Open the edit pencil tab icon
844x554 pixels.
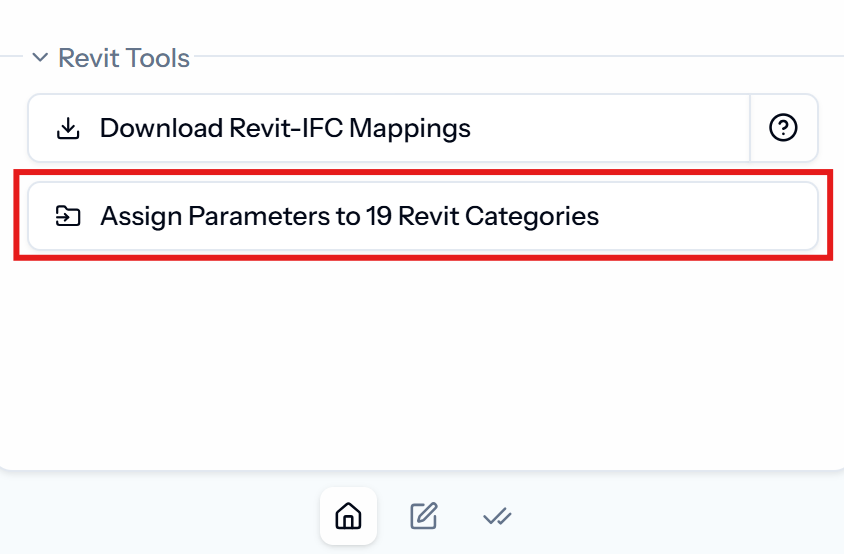click(424, 516)
